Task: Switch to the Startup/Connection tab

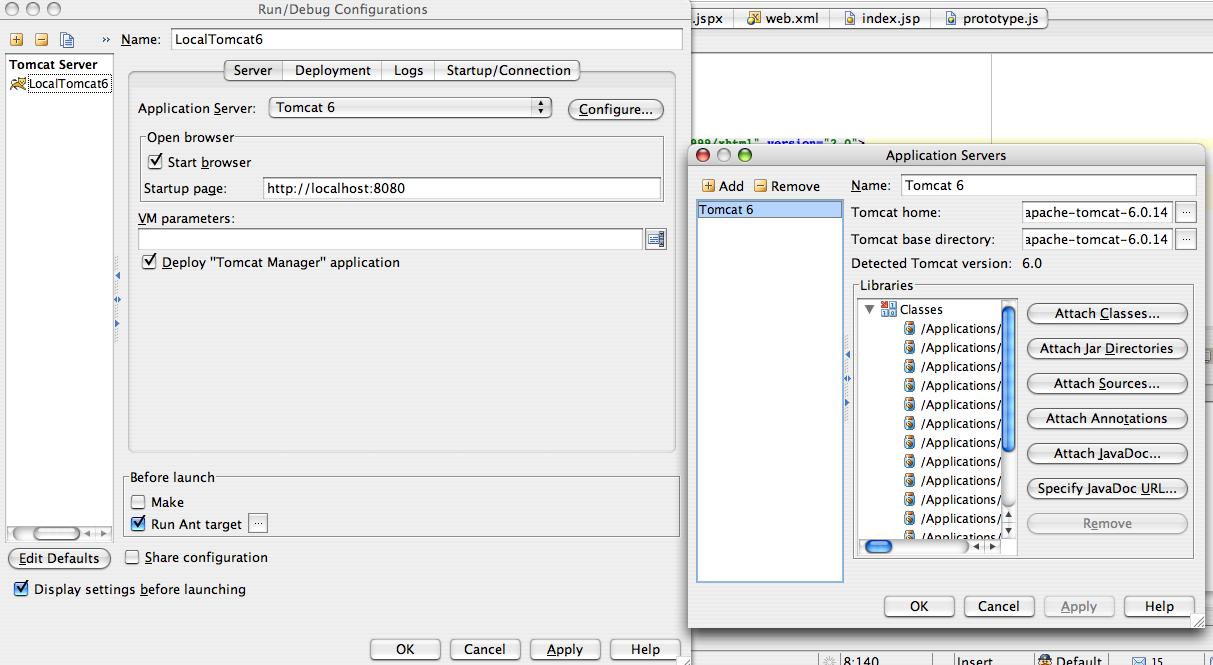Action: 510,70
